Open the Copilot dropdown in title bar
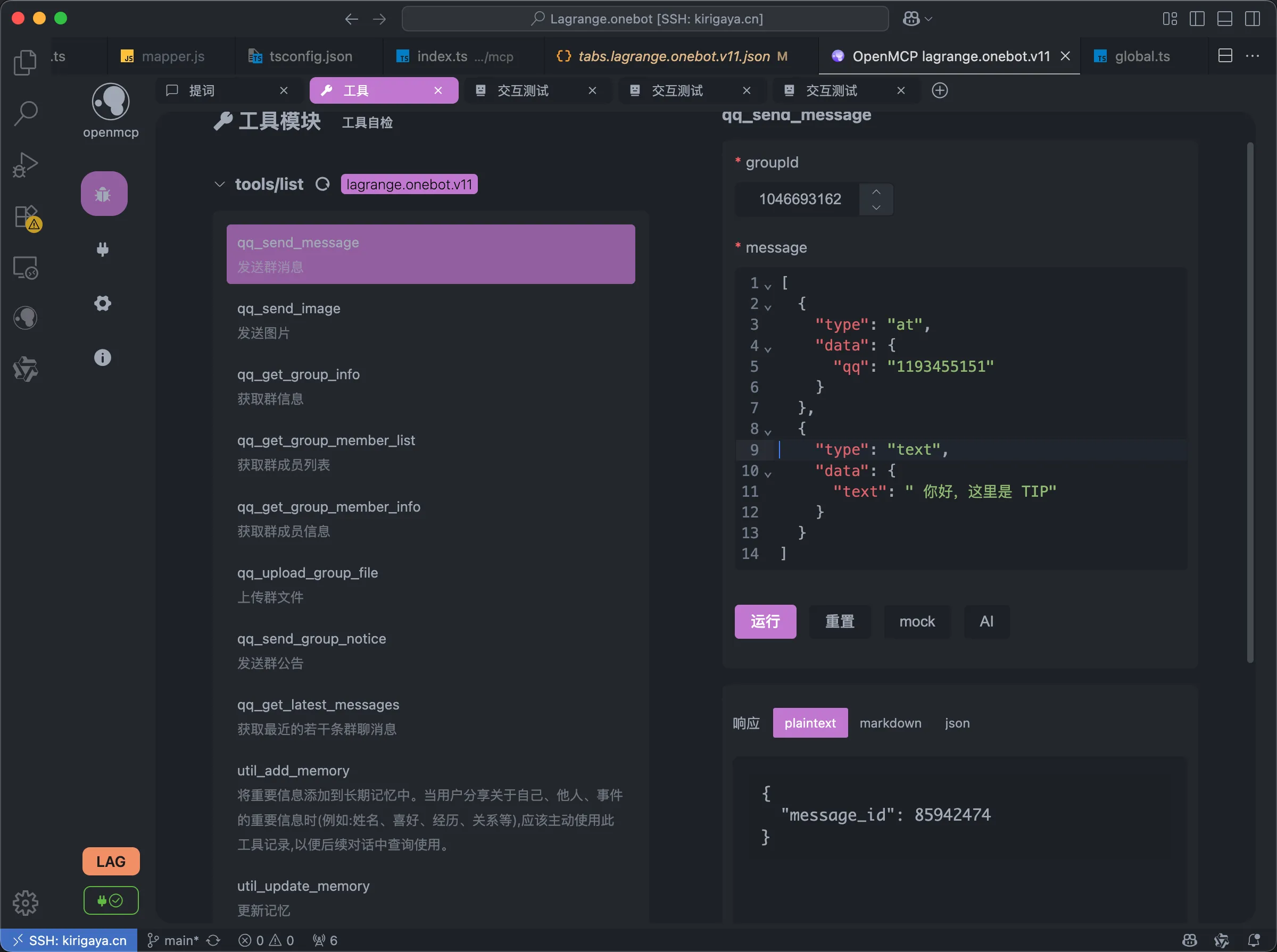The height and width of the screenshot is (952, 1277). (918, 19)
